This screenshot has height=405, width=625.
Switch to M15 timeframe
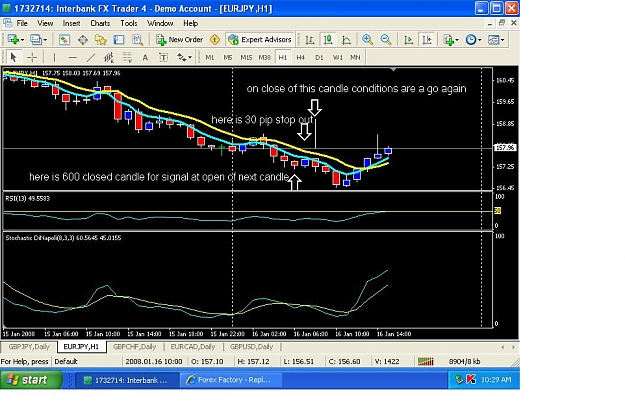coord(246,57)
